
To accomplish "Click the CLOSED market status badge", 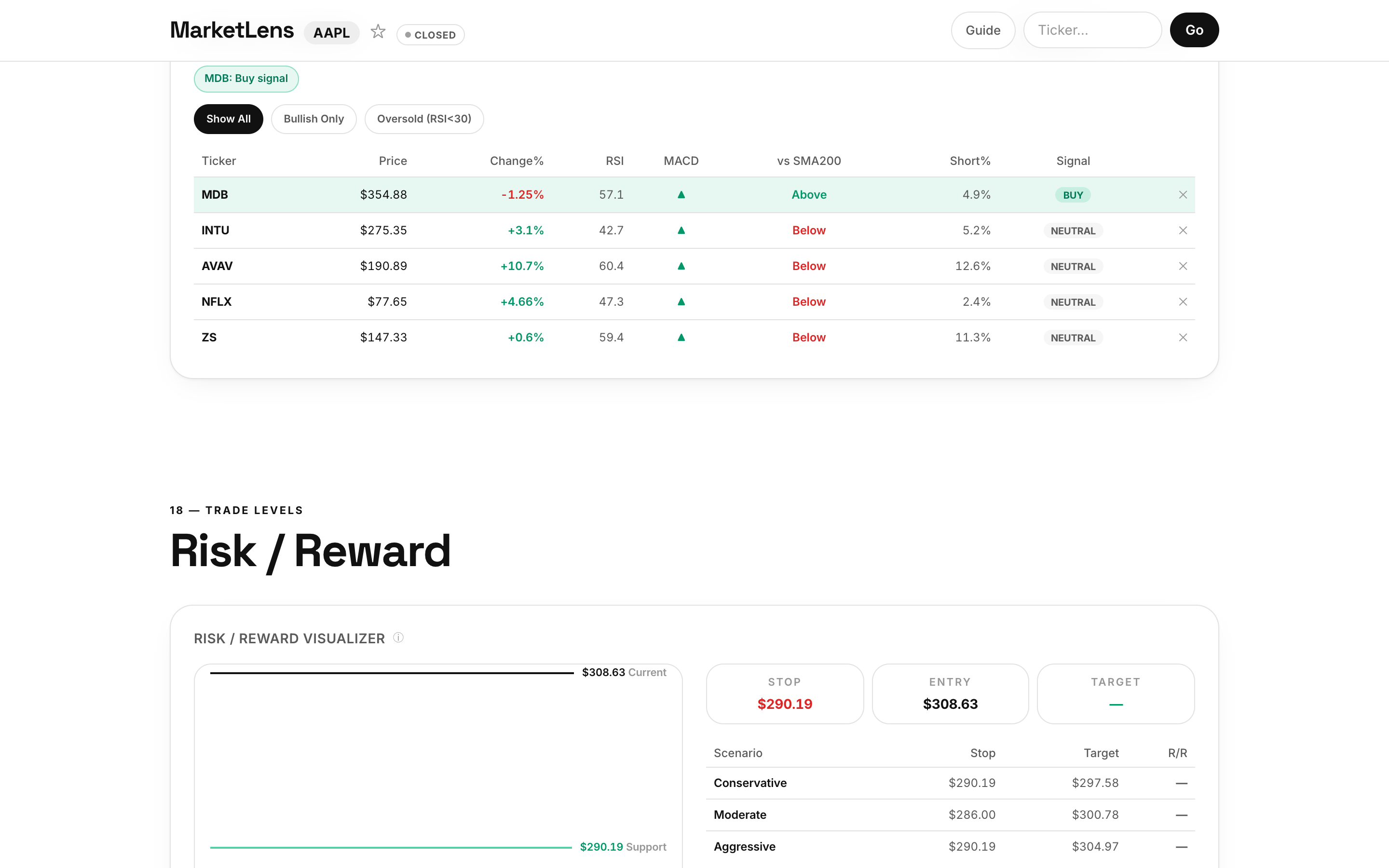I will coord(431,35).
